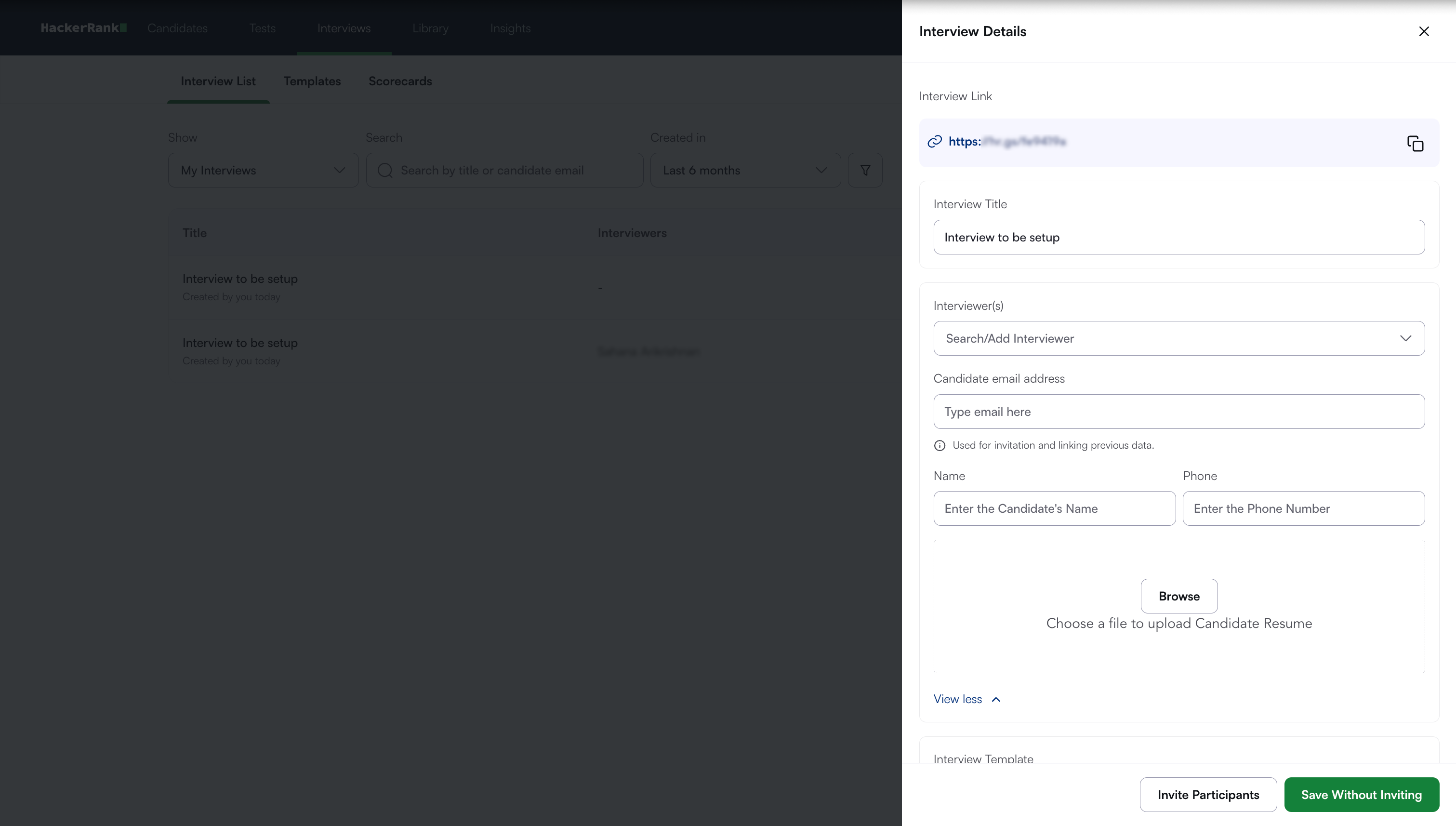Click the search magnifier icon

pos(385,170)
